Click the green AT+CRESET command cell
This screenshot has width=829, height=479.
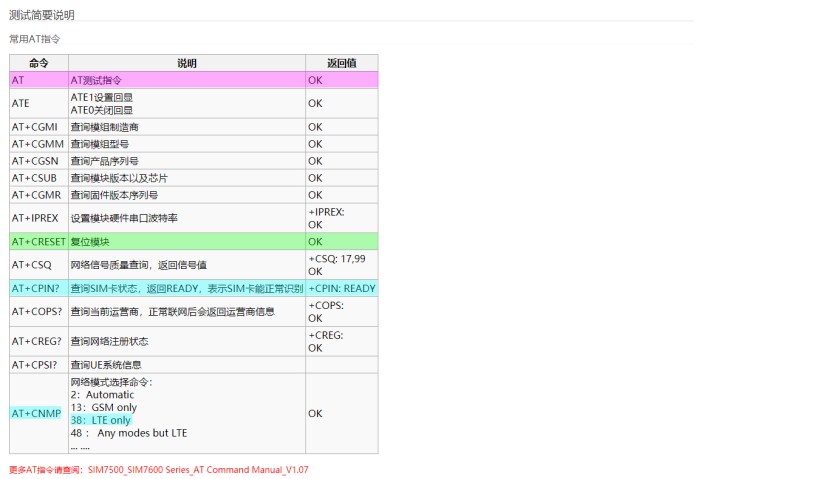38,242
